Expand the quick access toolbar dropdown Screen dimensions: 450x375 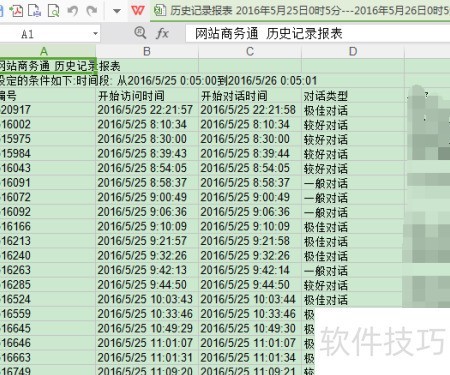(x=117, y=11)
